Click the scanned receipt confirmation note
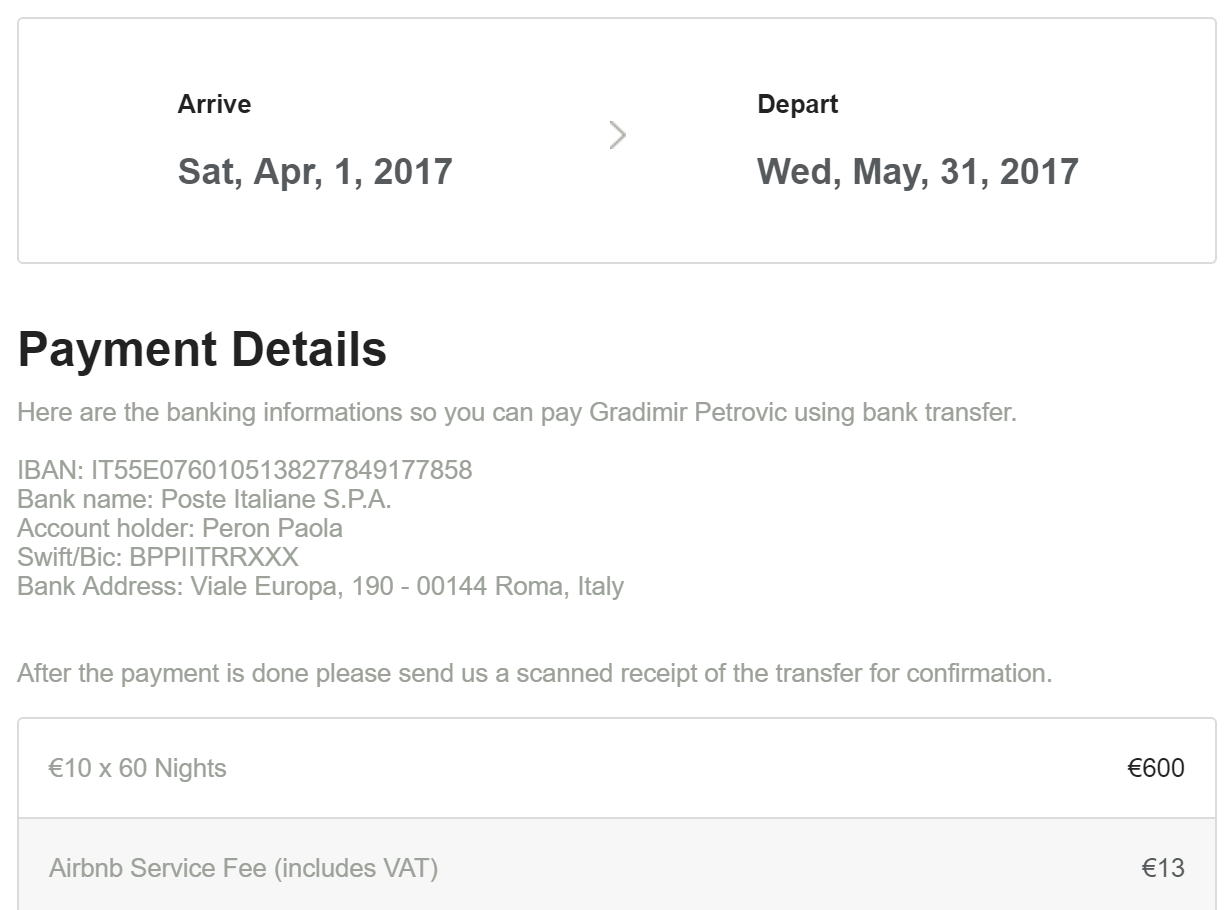 click(x=534, y=673)
